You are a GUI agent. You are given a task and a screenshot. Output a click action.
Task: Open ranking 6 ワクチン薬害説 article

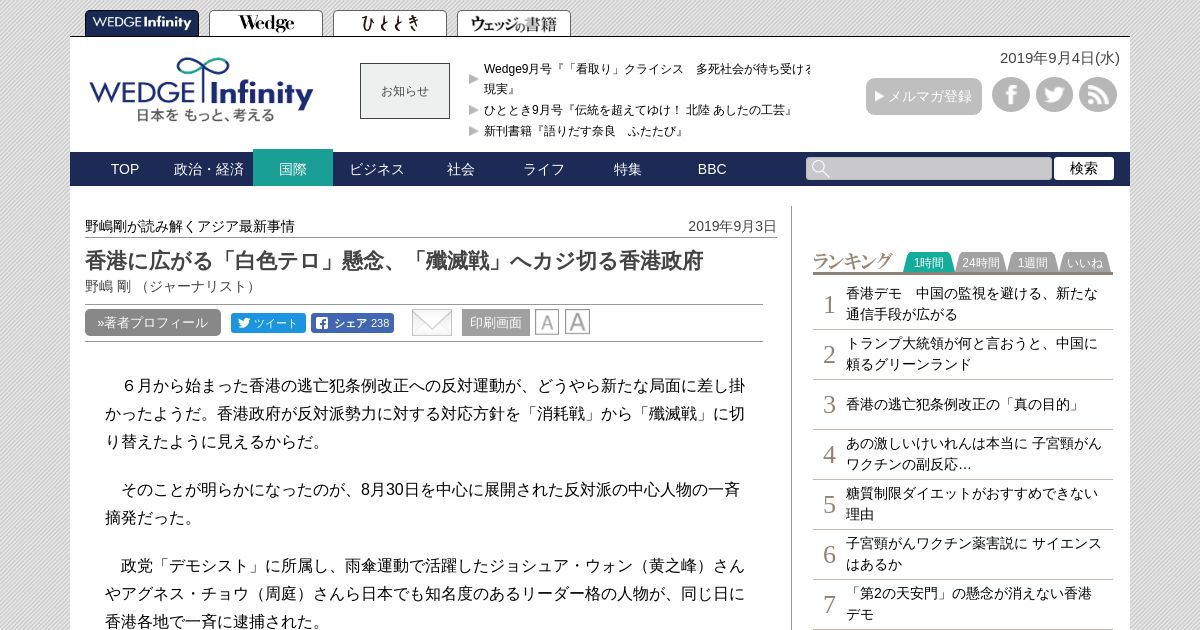(973, 554)
